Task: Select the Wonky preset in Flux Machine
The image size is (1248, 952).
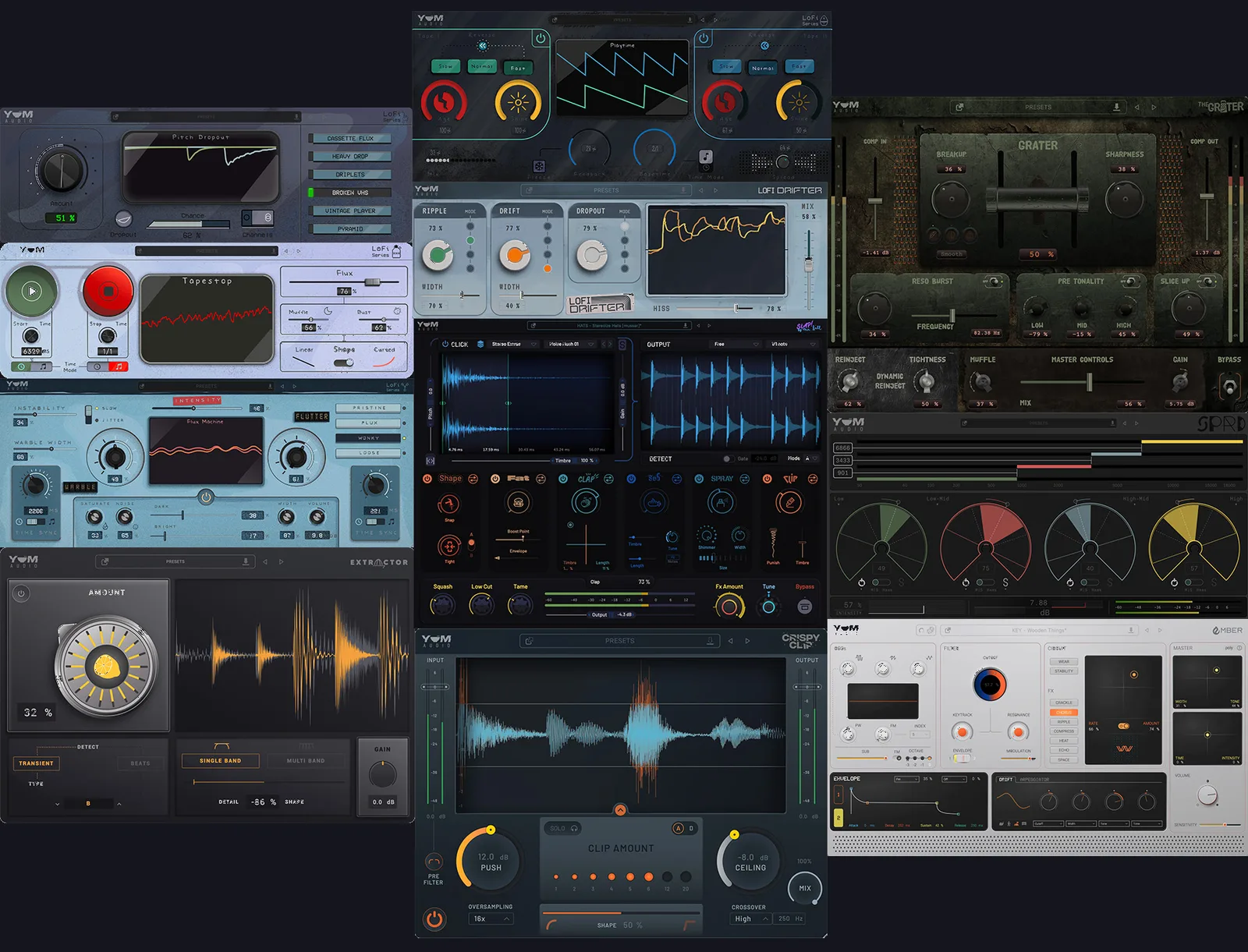Action: pyautogui.click(x=369, y=438)
